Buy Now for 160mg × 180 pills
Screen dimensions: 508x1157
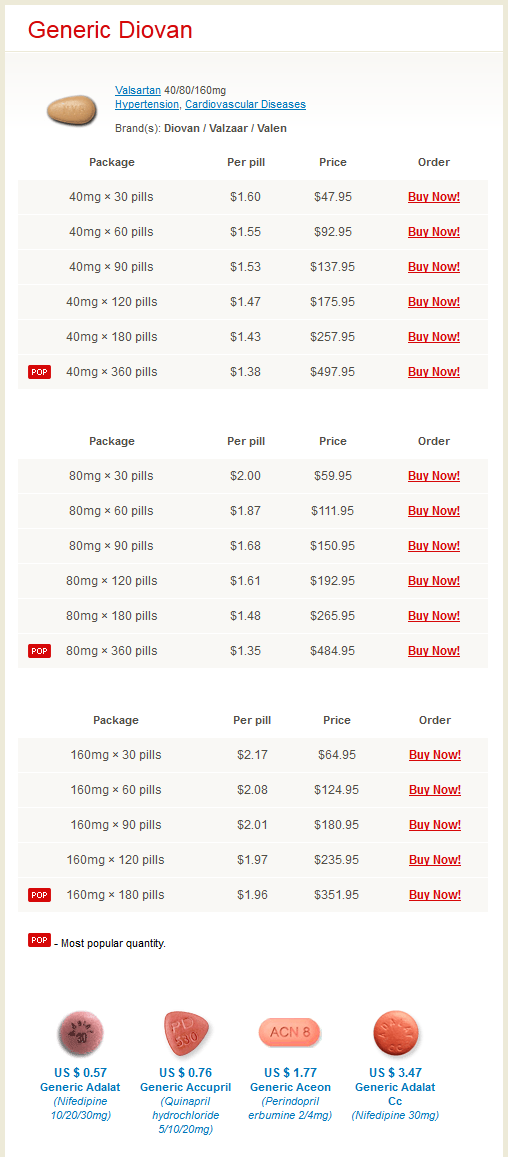click(435, 895)
